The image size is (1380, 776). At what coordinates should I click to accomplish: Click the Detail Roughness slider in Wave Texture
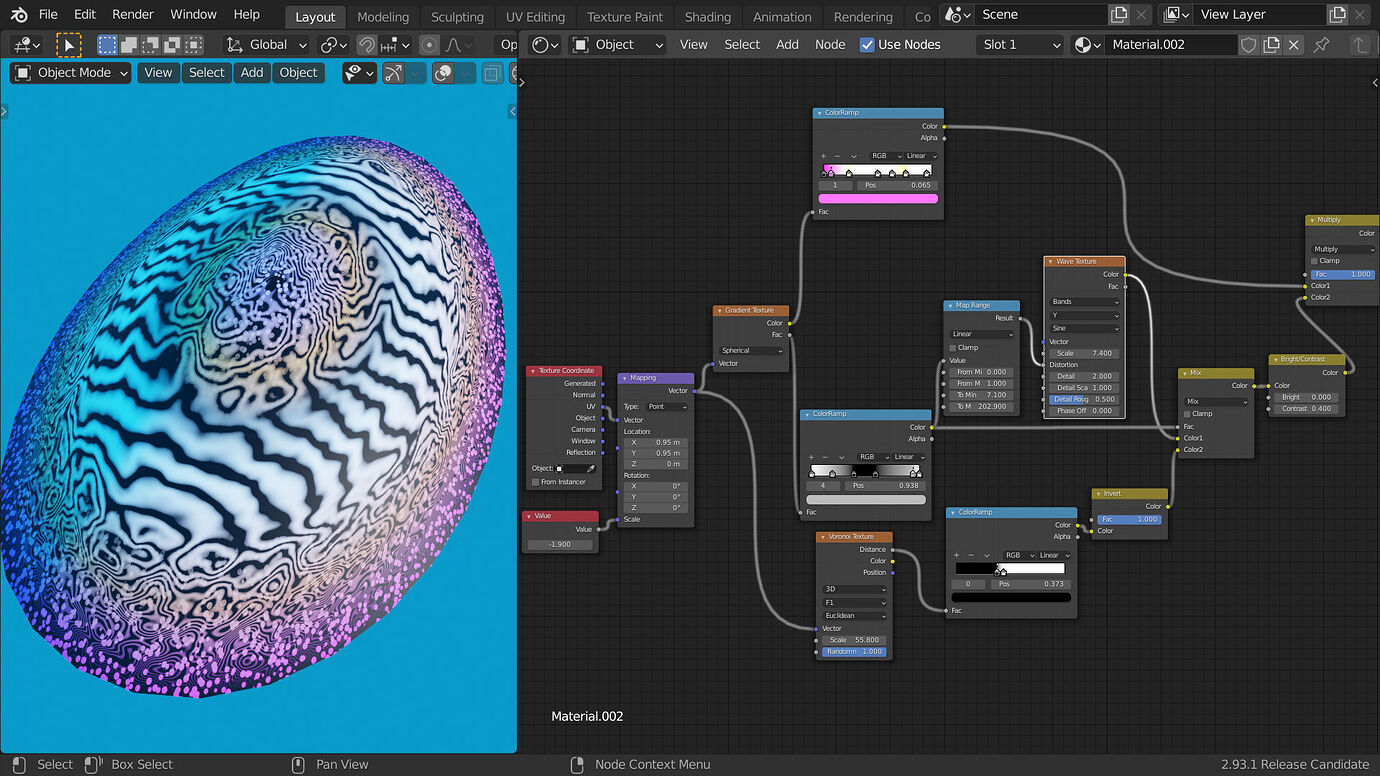coord(1084,399)
